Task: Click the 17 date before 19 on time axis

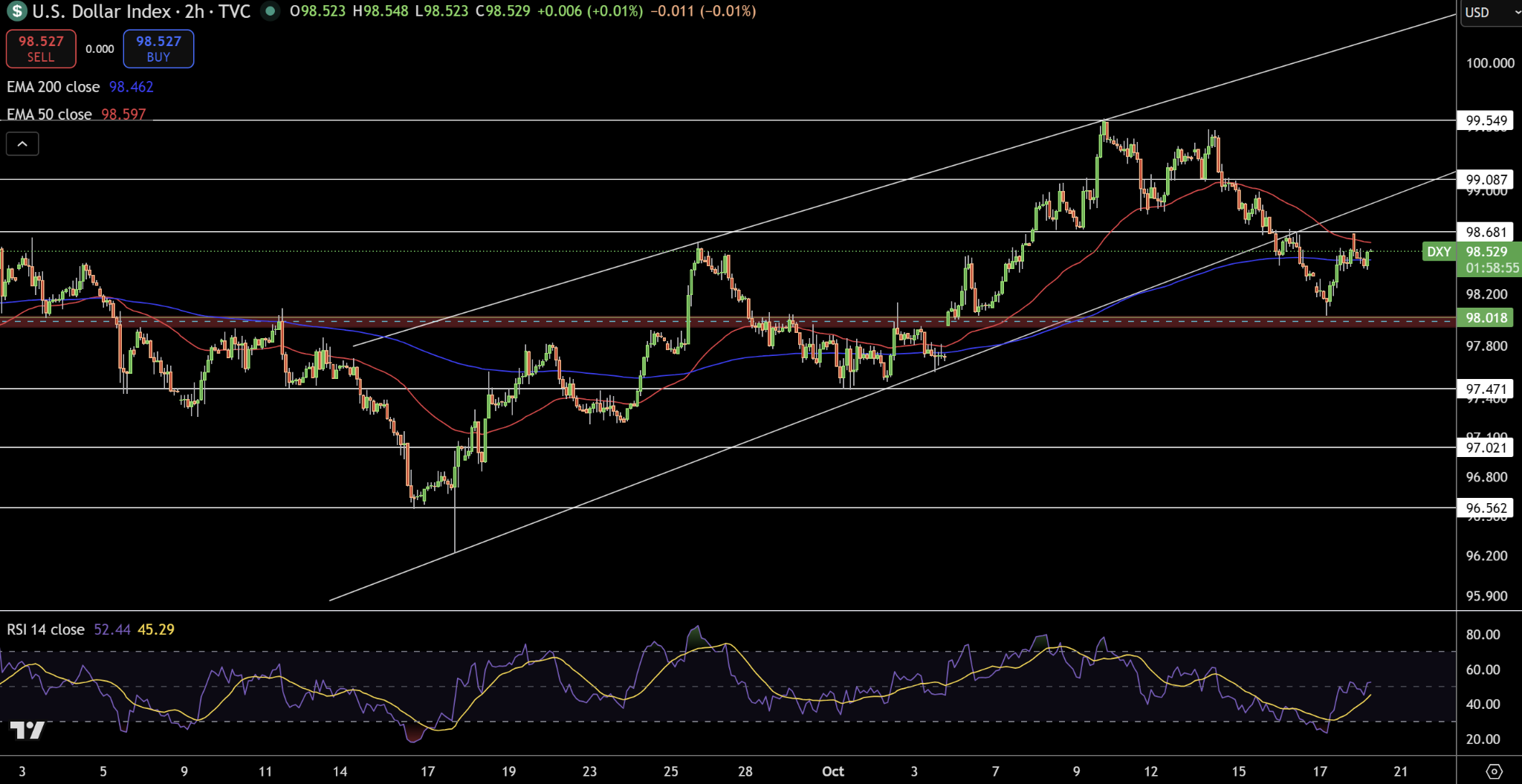Action: pos(427,771)
